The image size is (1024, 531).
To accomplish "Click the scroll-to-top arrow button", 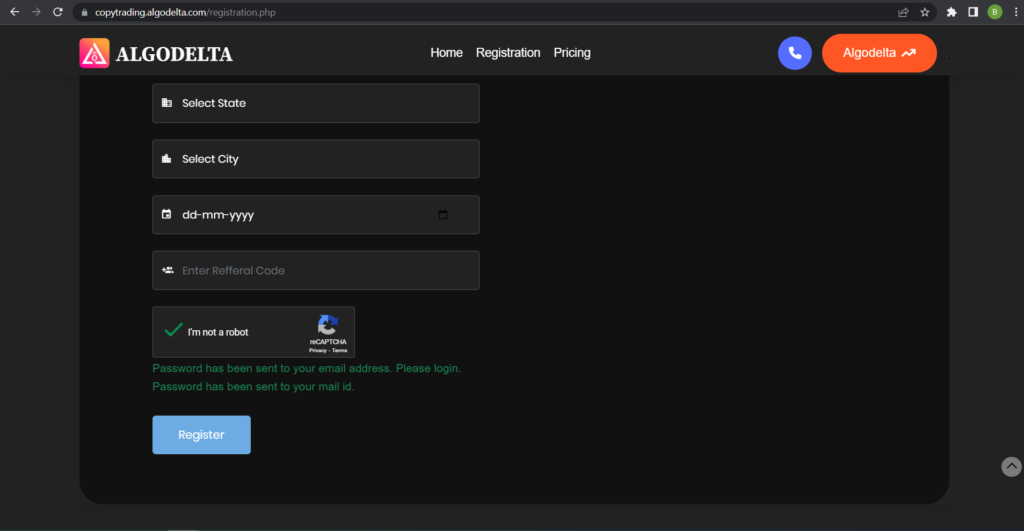I will pyautogui.click(x=1011, y=466).
